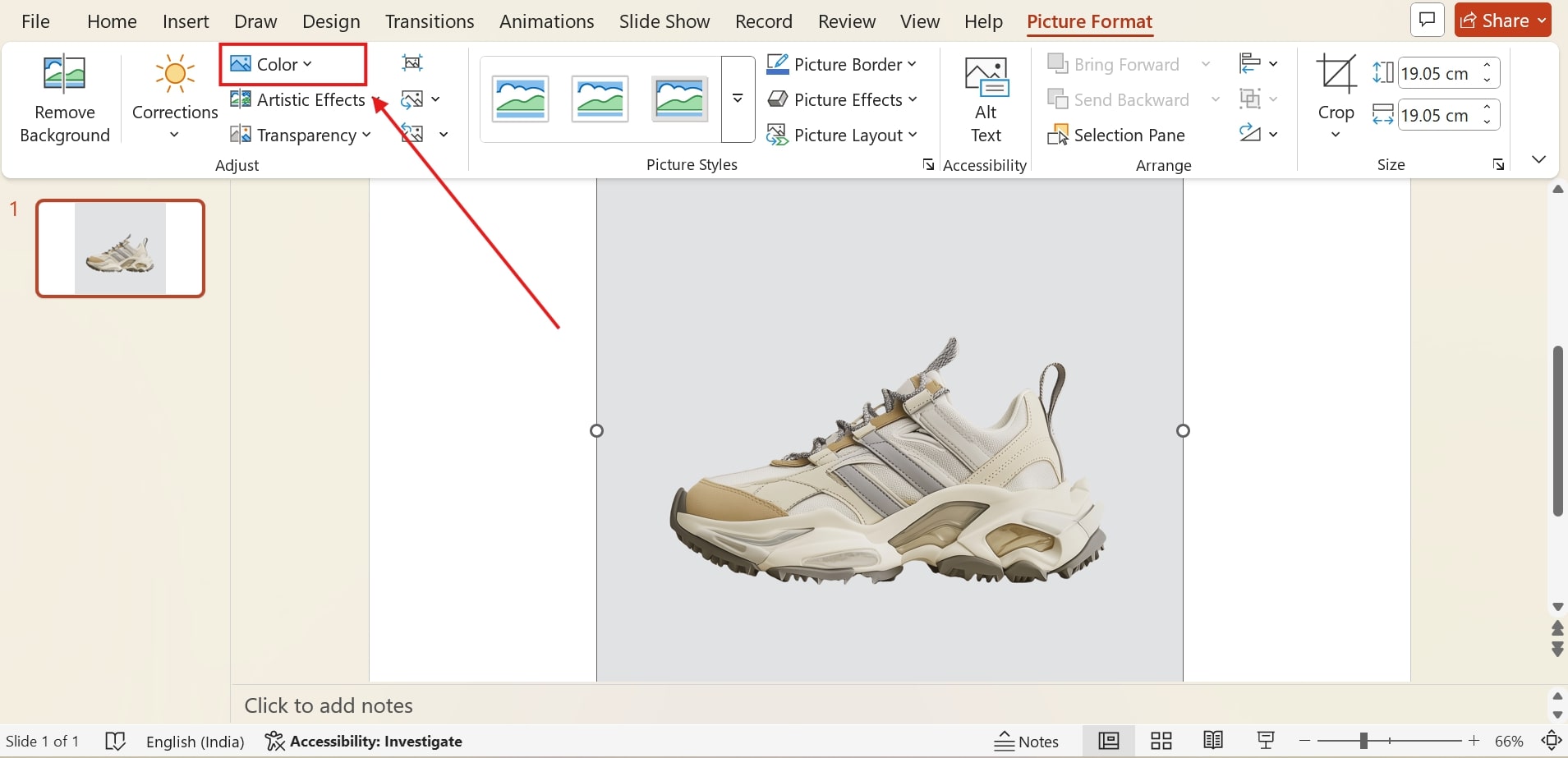Click the Crop tool icon
Image resolution: width=1568 pixels, height=758 pixels.
point(1336,75)
